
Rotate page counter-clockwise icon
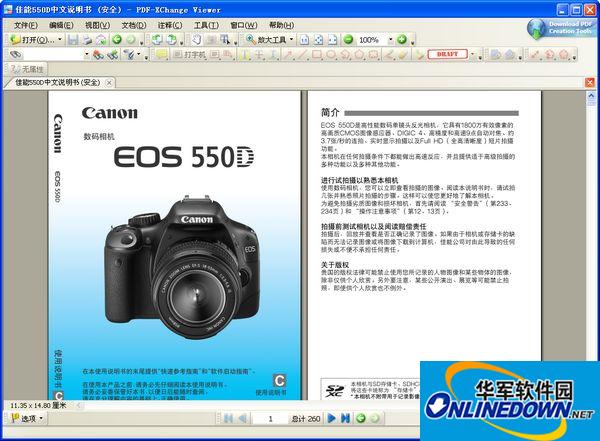pos(157,39)
